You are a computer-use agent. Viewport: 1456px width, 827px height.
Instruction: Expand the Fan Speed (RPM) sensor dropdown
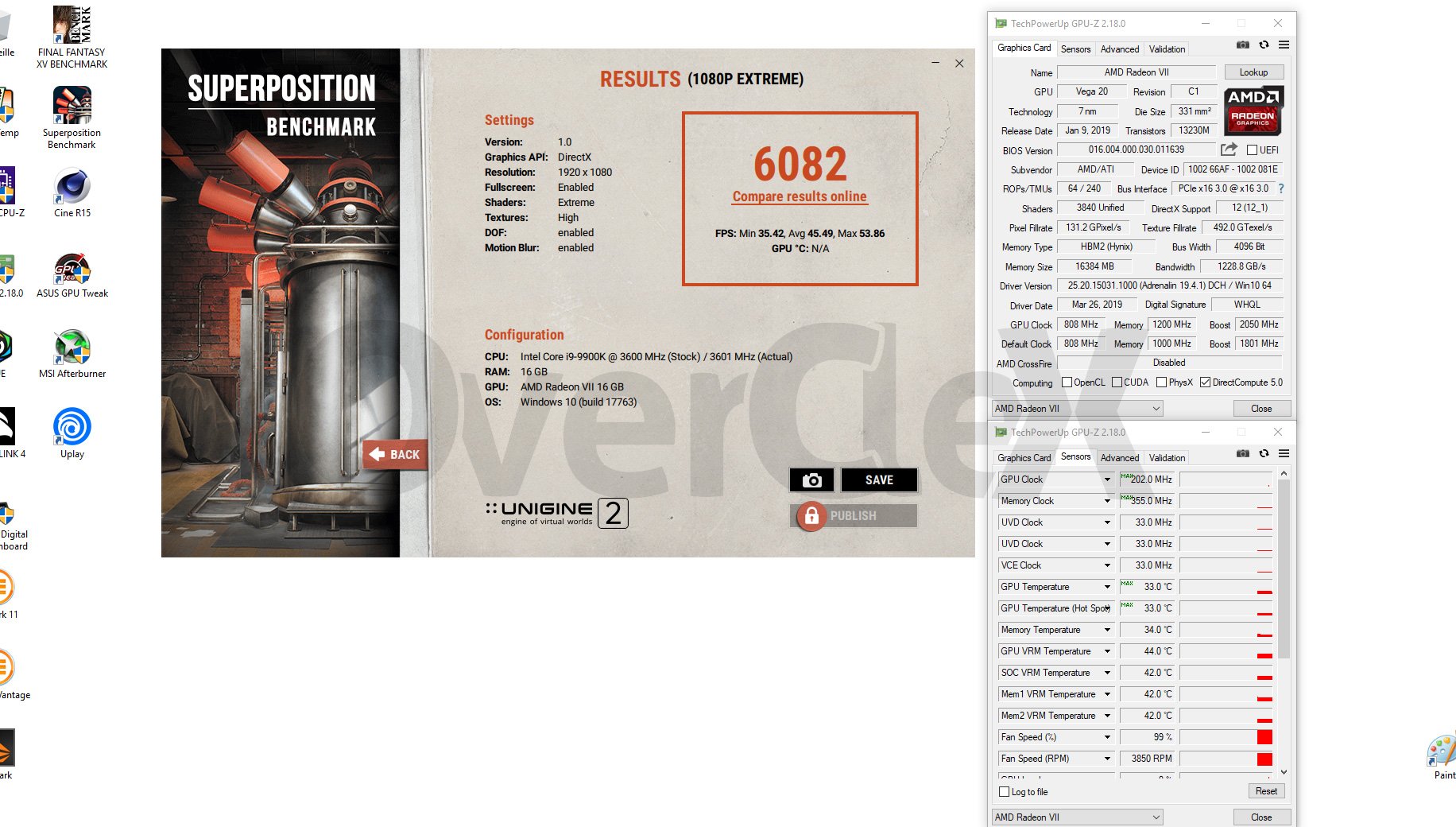pyautogui.click(x=1107, y=759)
